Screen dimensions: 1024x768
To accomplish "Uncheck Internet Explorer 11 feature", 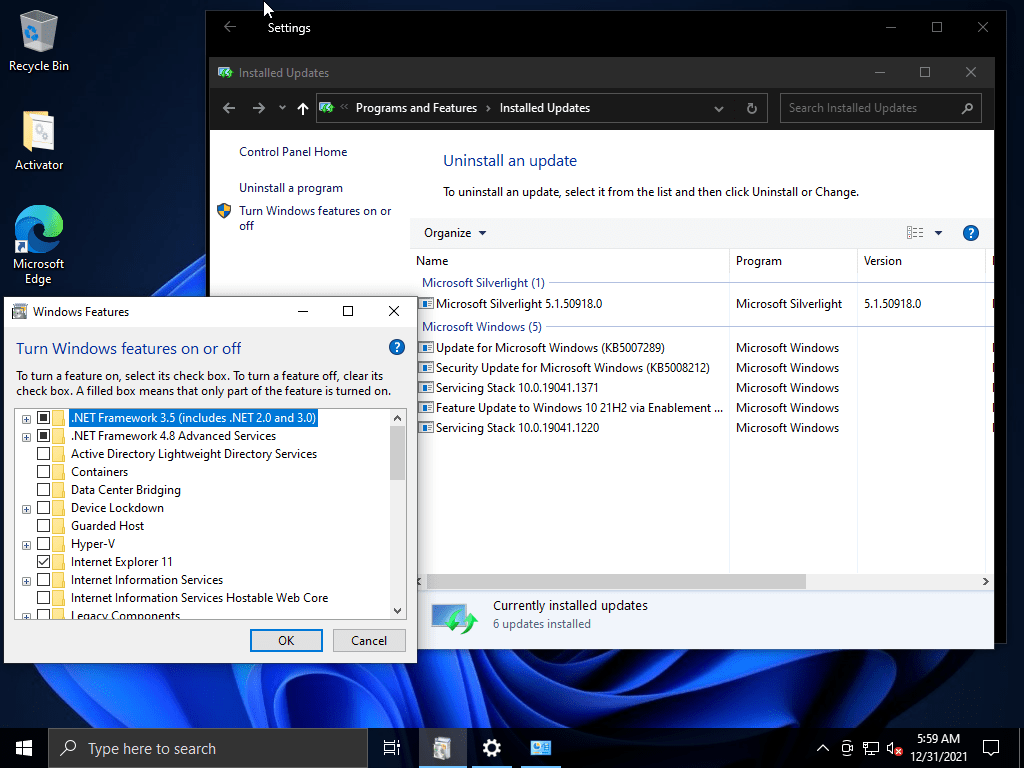I will point(44,562).
